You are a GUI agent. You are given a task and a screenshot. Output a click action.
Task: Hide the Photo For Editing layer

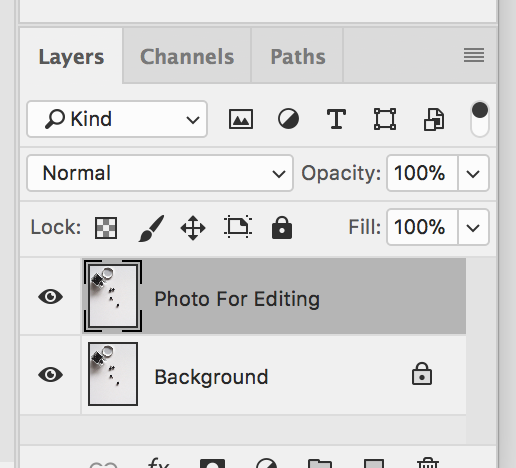coord(51,296)
